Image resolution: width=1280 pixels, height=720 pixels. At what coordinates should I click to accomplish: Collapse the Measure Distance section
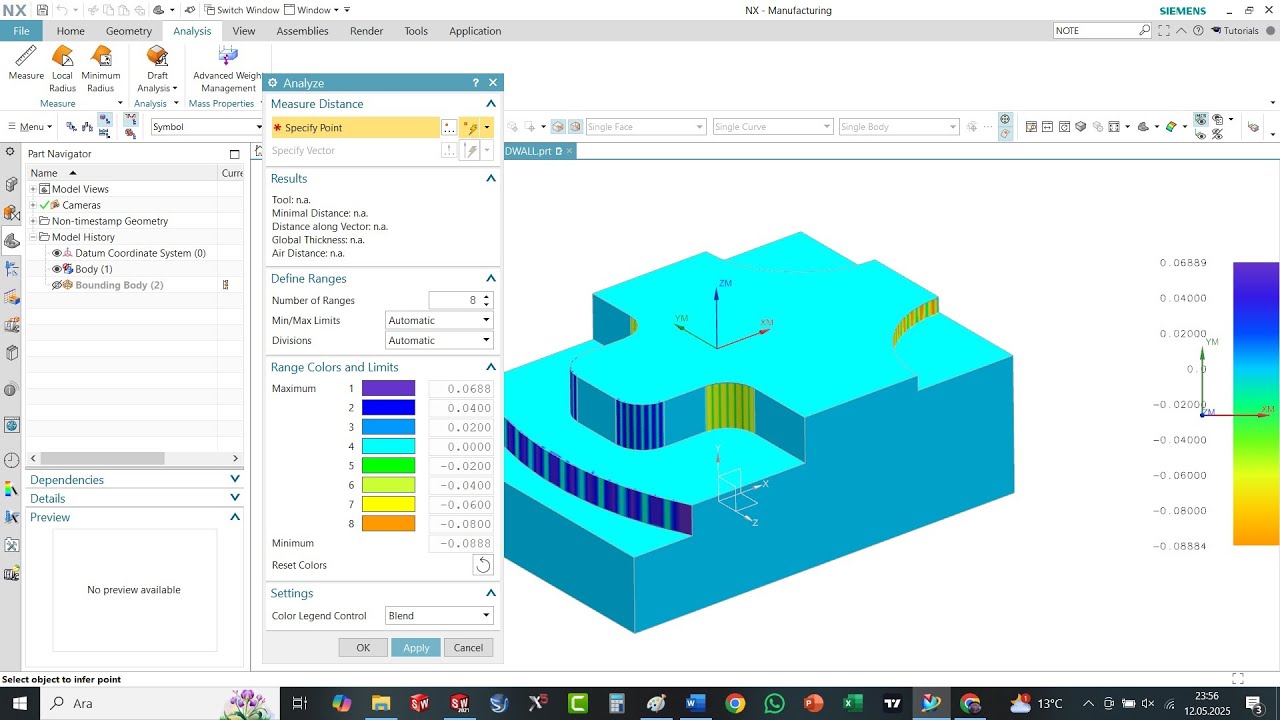[491, 104]
